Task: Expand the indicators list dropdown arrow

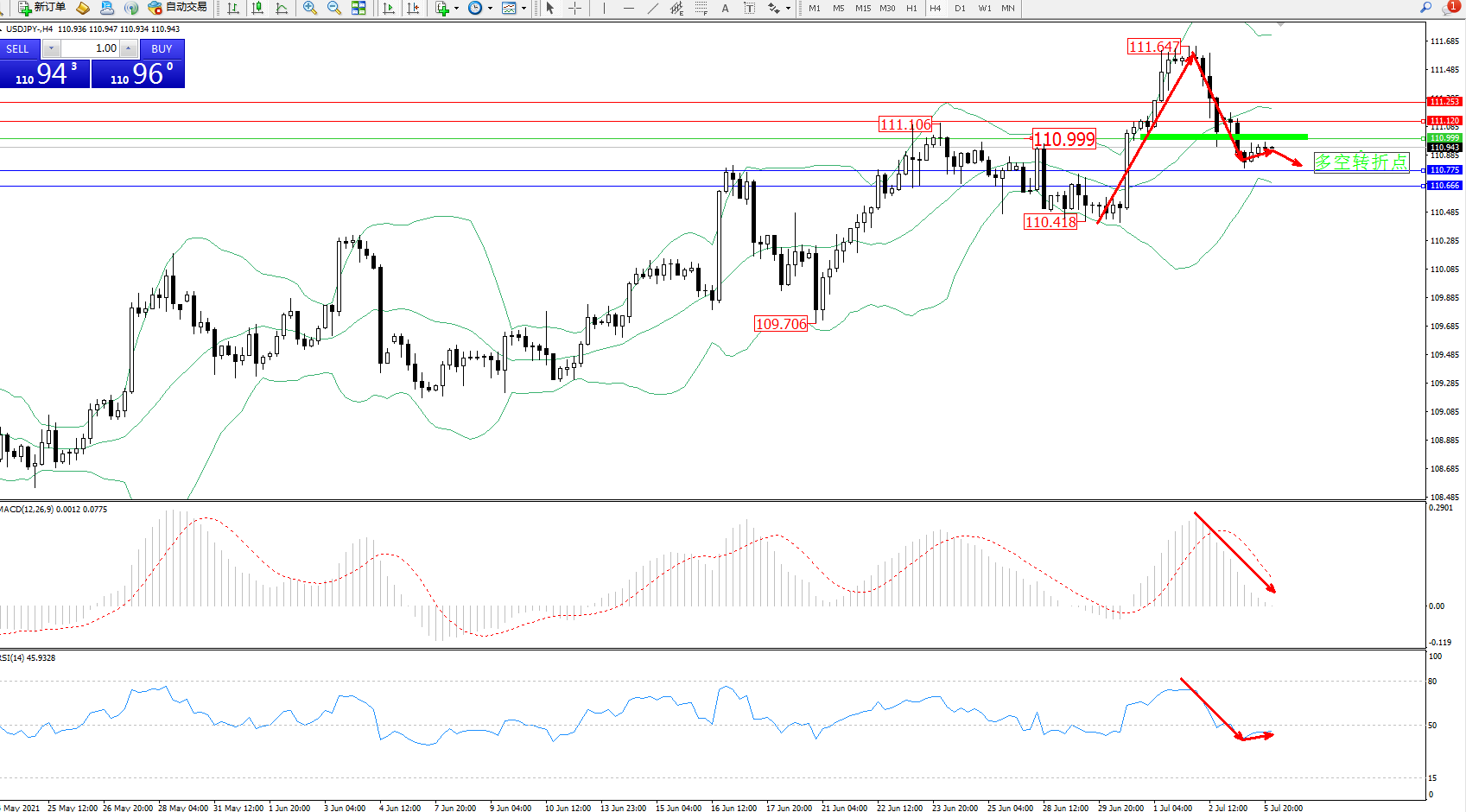Action: click(x=456, y=9)
